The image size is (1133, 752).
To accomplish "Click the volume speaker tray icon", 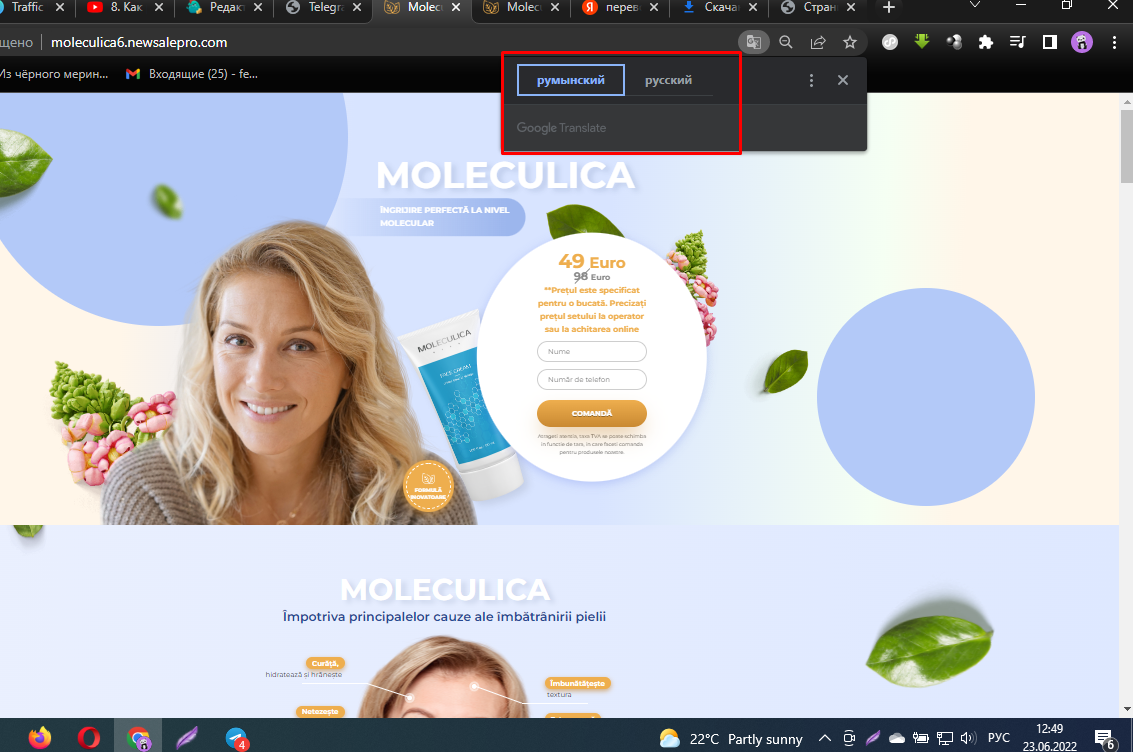I will [968, 738].
